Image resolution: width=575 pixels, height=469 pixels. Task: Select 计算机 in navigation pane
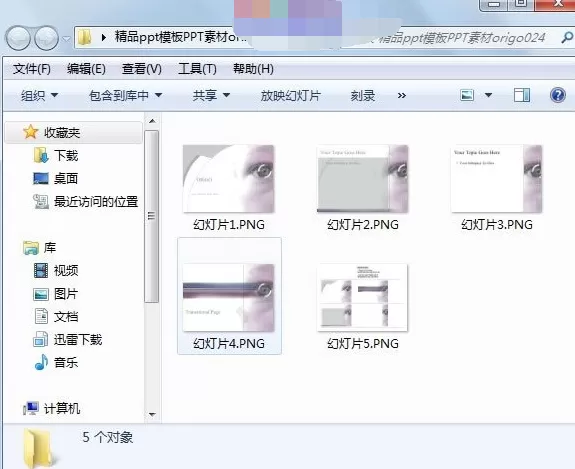coord(62,408)
